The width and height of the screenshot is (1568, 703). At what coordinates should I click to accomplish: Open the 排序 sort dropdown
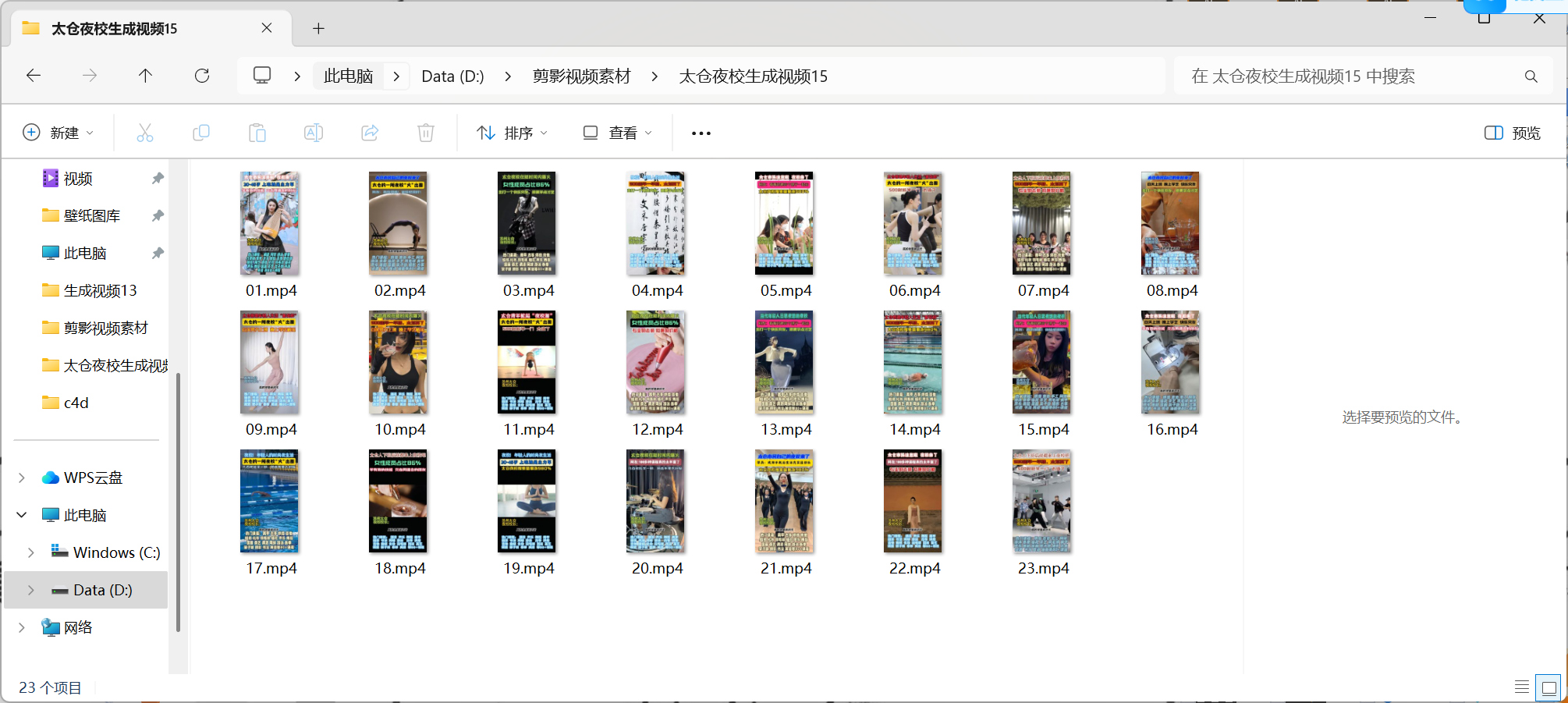pyautogui.click(x=512, y=133)
